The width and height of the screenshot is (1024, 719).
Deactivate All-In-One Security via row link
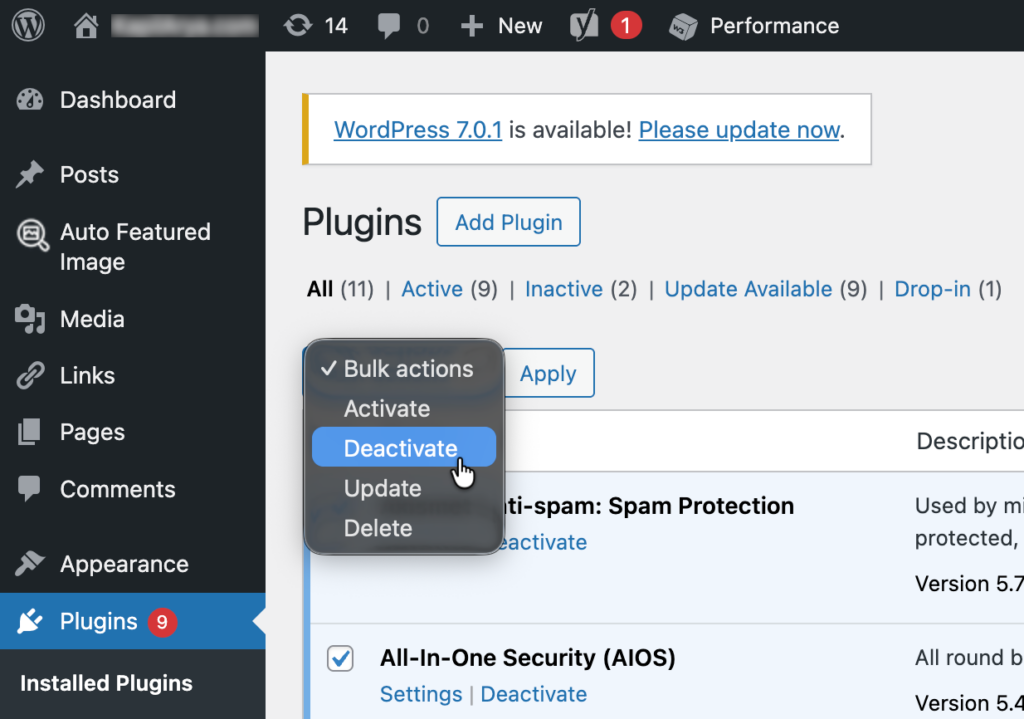[x=534, y=694]
